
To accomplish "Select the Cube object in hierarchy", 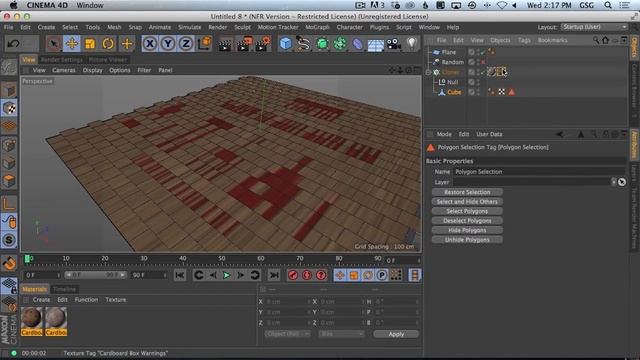I will coord(454,92).
